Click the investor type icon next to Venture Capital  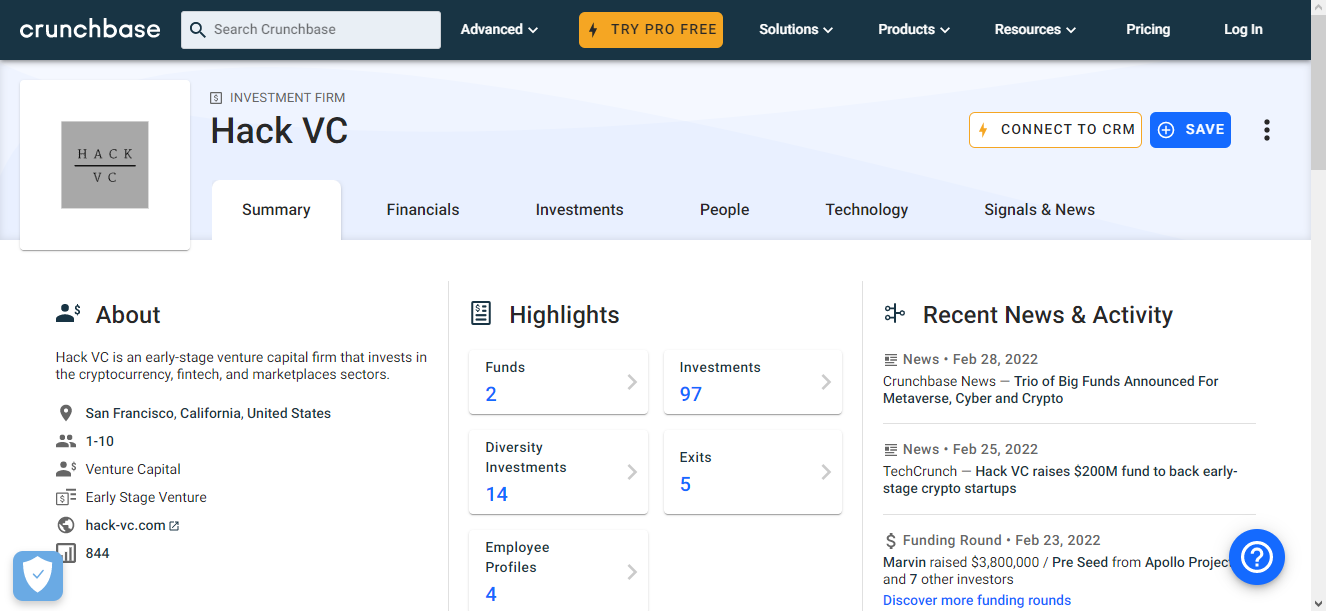pyautogui.click(x=66, y=469)
